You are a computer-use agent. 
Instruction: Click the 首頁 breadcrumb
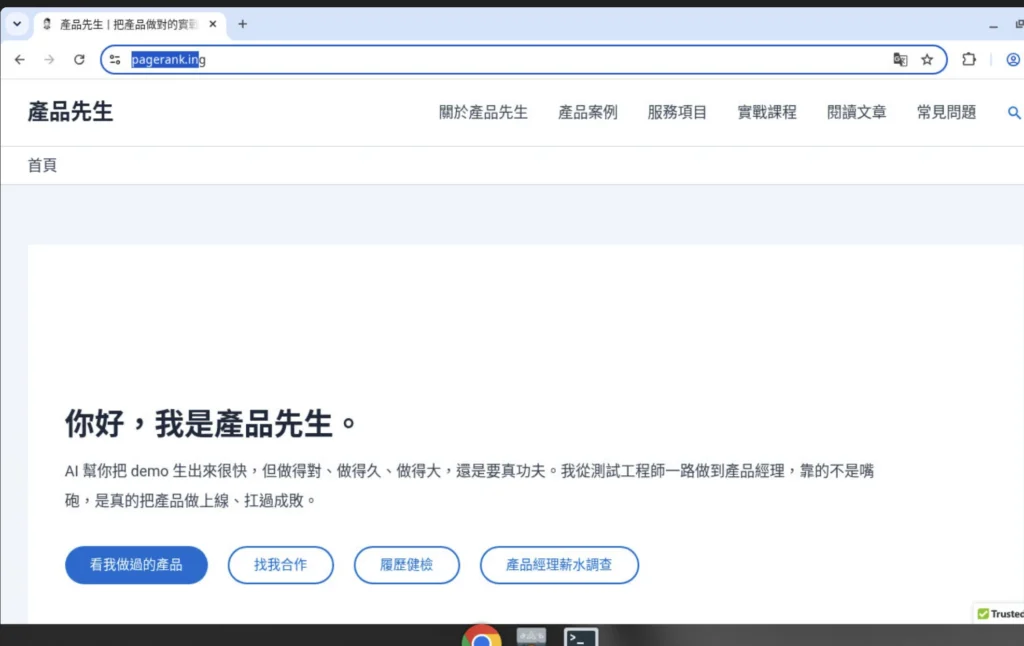point(42,165)
